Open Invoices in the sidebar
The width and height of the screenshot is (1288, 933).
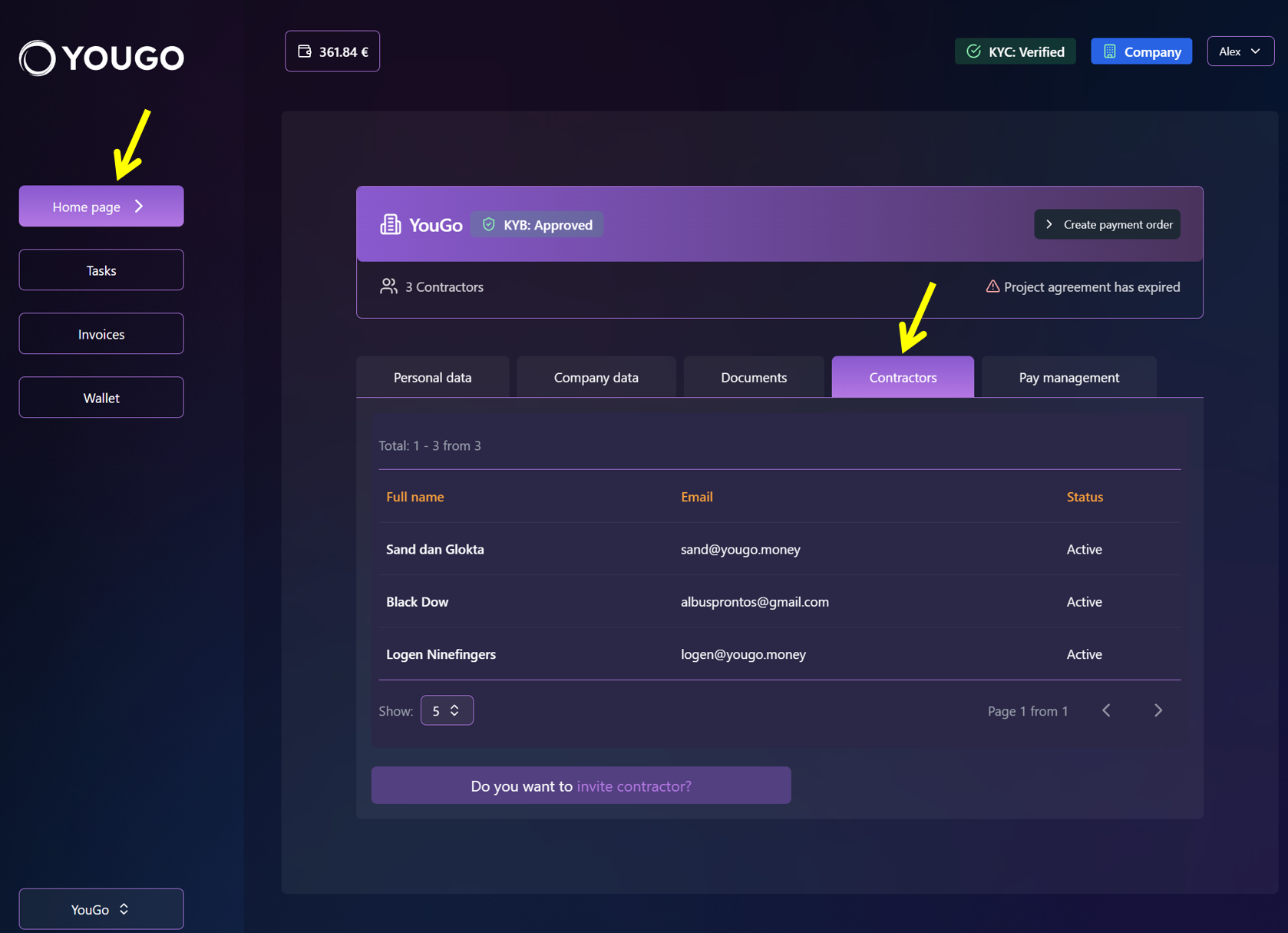pos(101,334)
